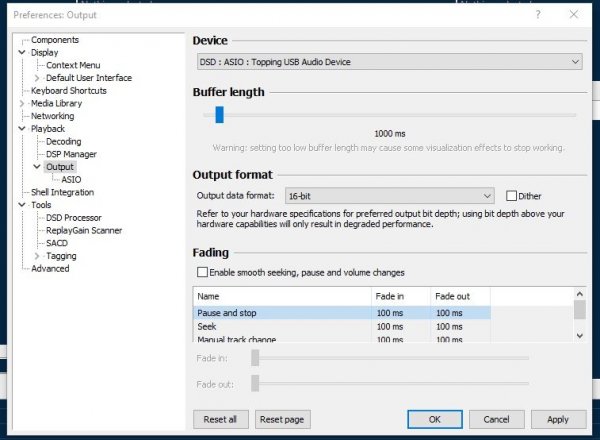Click the help question mark icon
Viewport: 600px width, 440px height.
coord(539,14)
